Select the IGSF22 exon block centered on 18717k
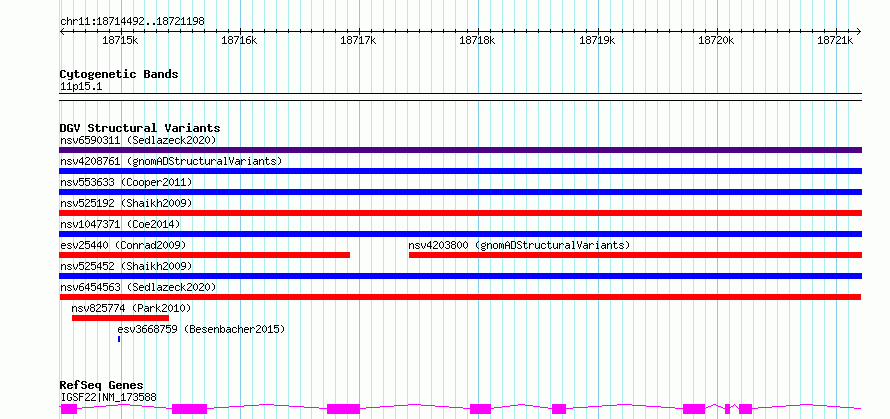 point(343,409)
